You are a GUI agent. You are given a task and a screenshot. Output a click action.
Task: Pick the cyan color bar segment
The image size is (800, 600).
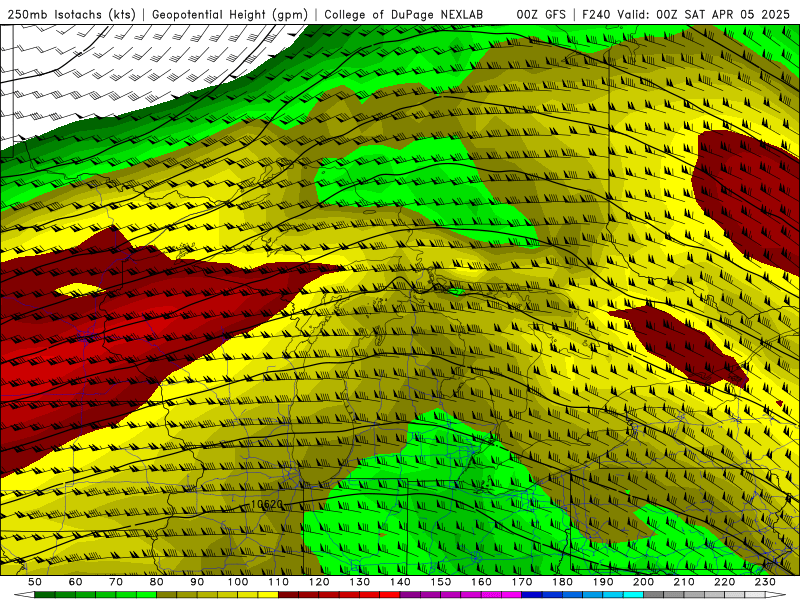coord(633,595)
